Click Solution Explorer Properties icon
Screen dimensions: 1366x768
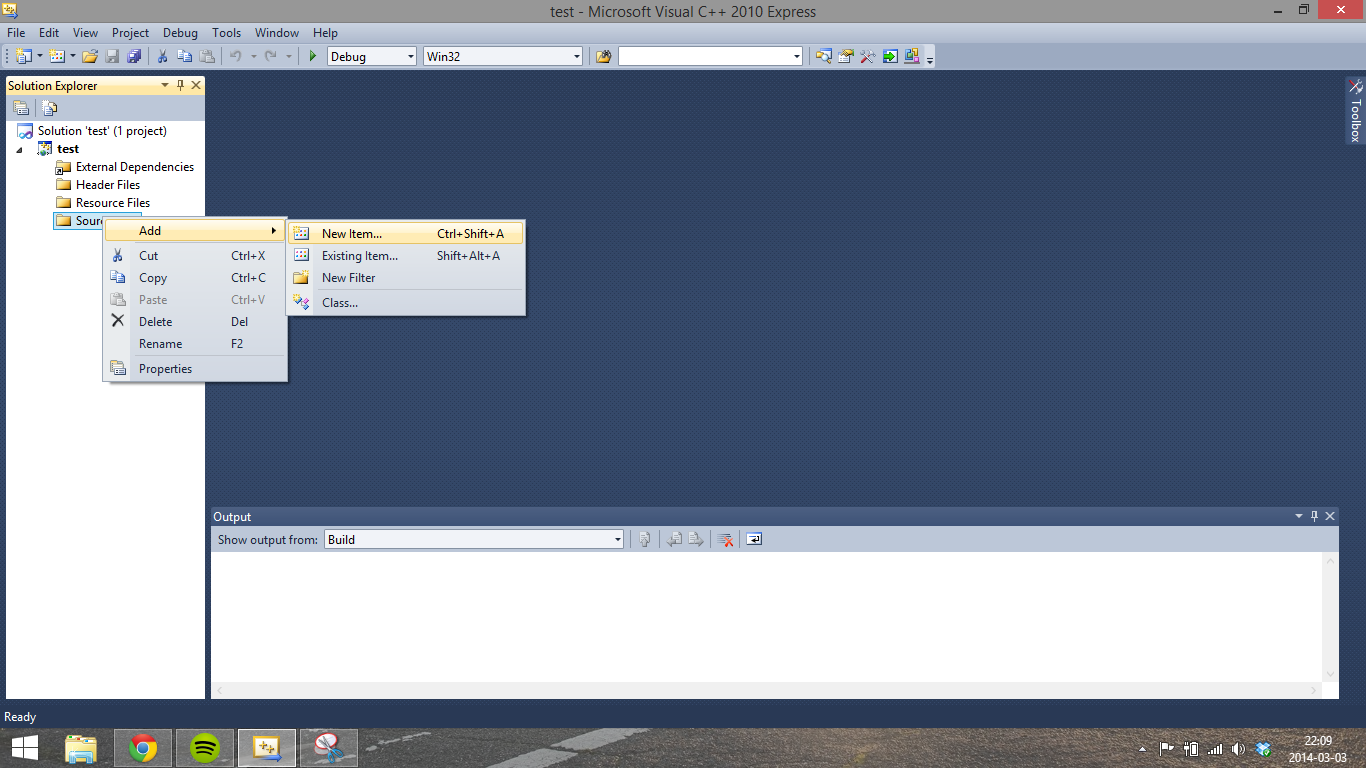tap(21, 108)
